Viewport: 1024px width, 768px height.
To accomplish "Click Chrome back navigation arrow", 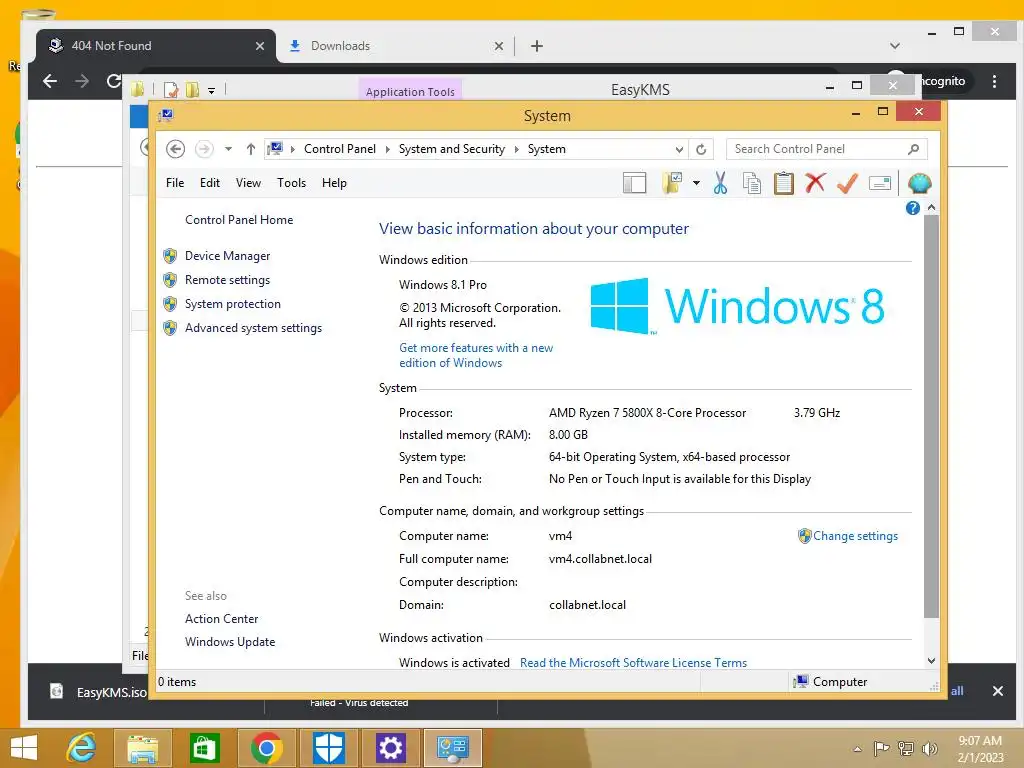I will tap(50, 81).
